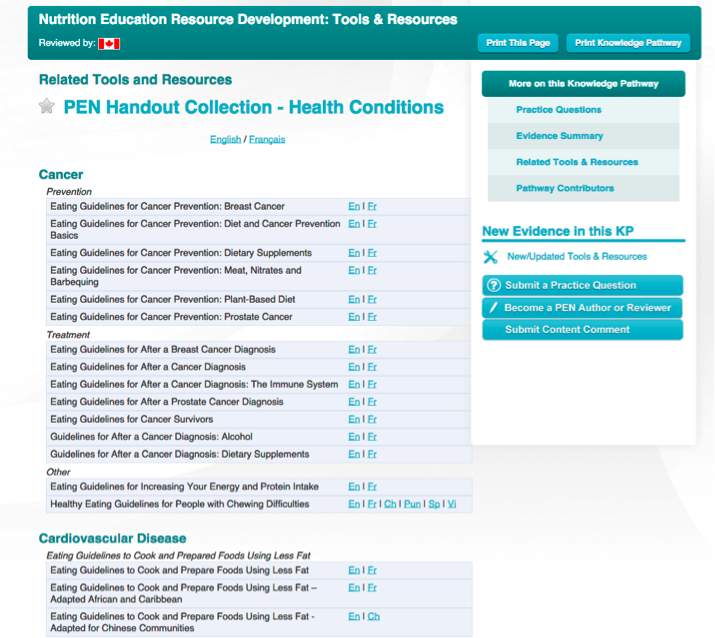Screen dimensions: 715x638
Task: Click Submit Content Comment button
Action: tap(582, 330)
